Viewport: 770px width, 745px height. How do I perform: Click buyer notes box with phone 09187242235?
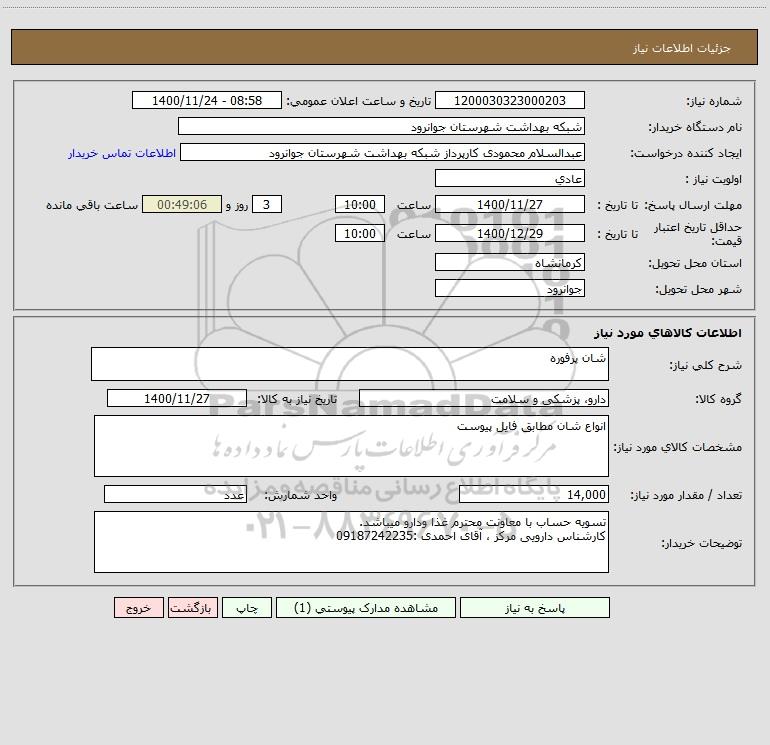[x=351, y=542]
